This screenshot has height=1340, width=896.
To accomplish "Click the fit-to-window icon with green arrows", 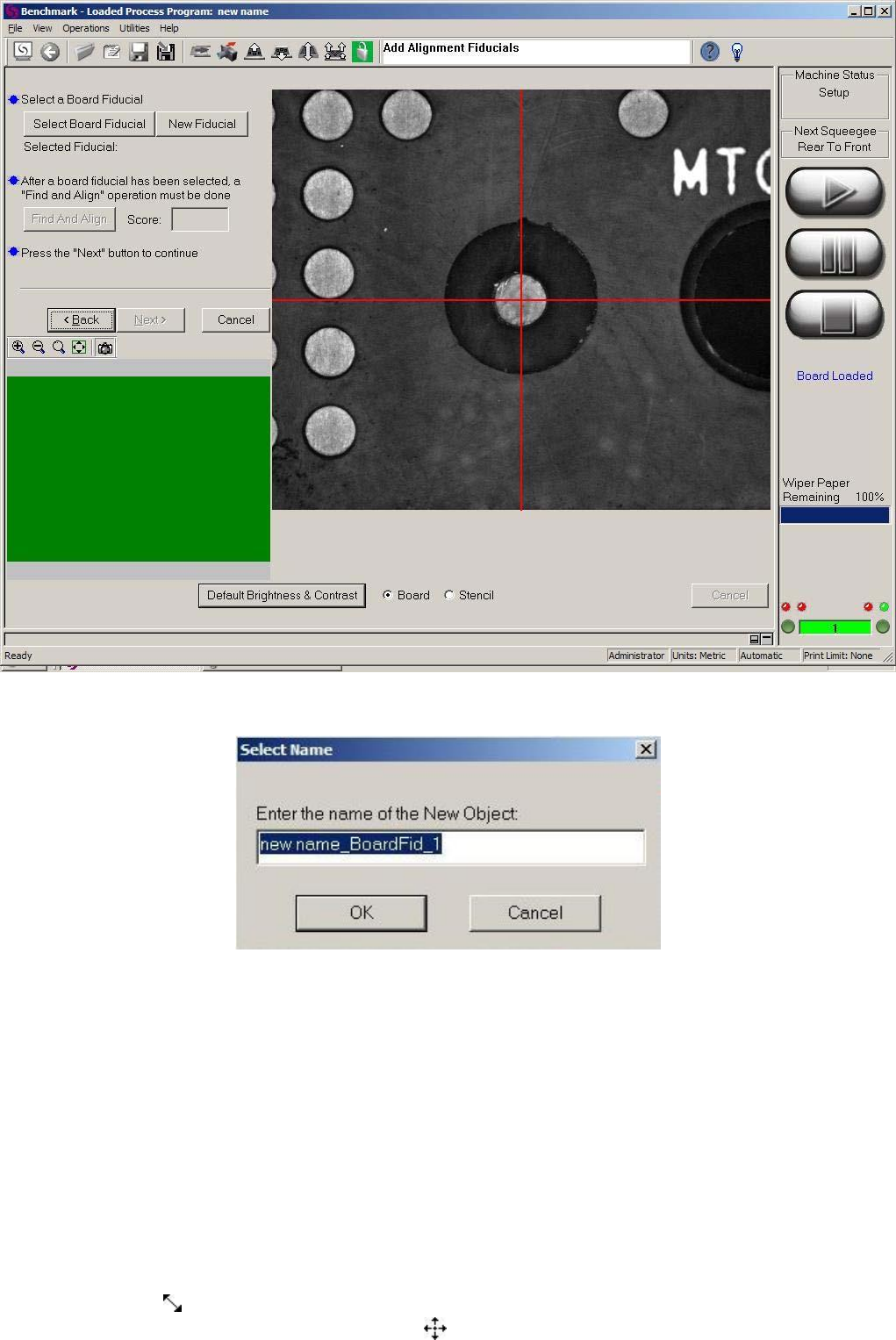I will 79,348.
